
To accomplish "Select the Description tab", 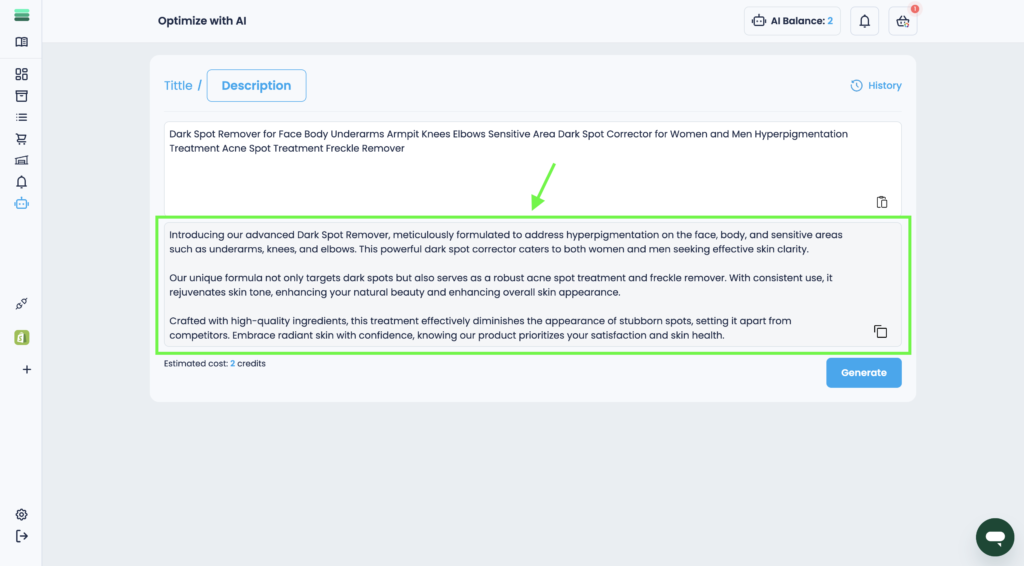I will click(256, 86).
